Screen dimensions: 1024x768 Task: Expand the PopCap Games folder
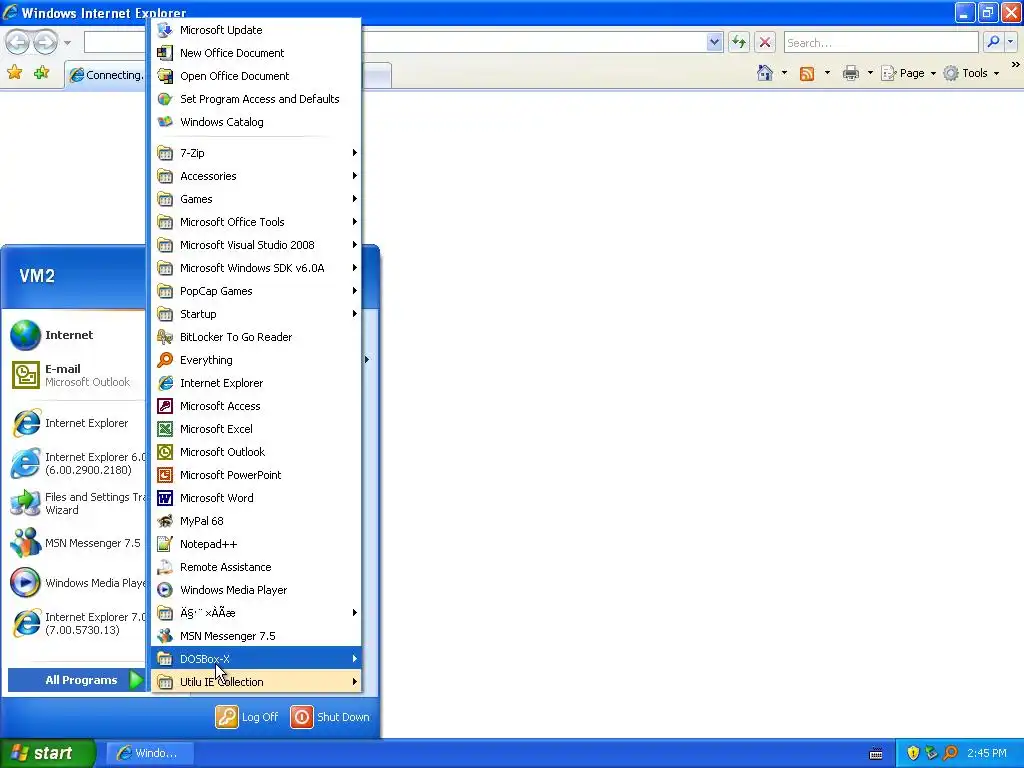[255, 291]
